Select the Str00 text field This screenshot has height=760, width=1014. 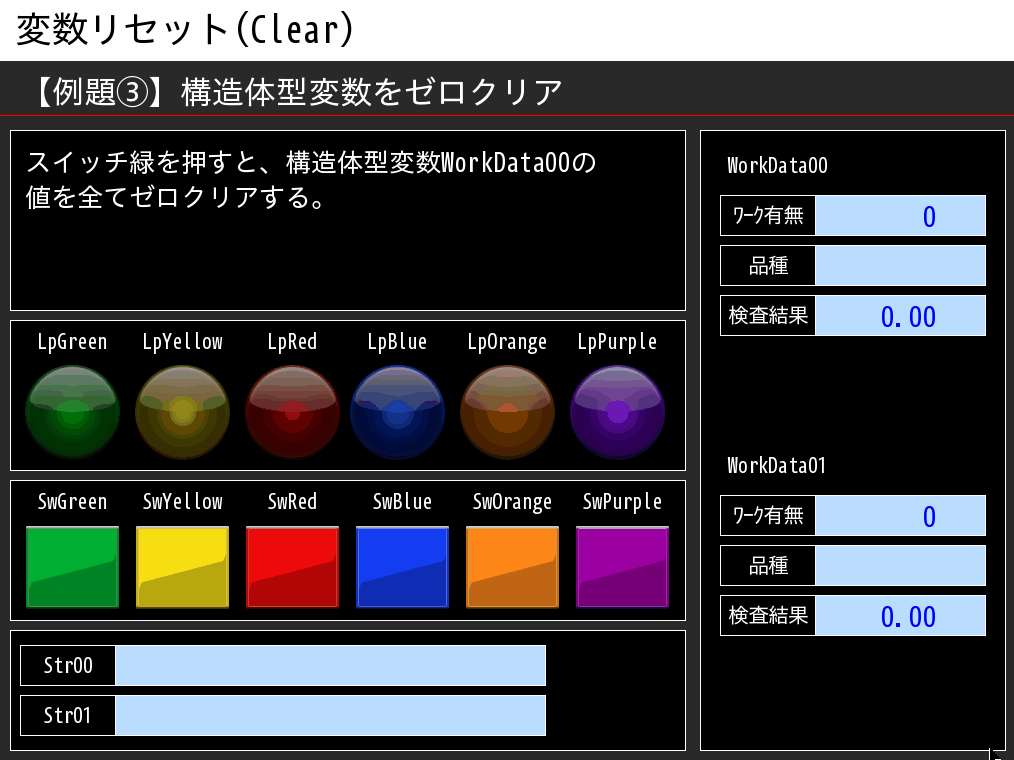(x=330, y=665)
